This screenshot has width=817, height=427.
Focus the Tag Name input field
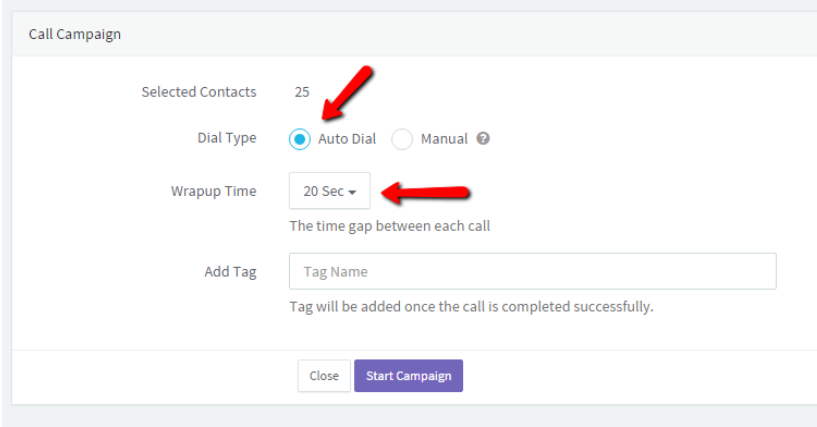point(533,271)
